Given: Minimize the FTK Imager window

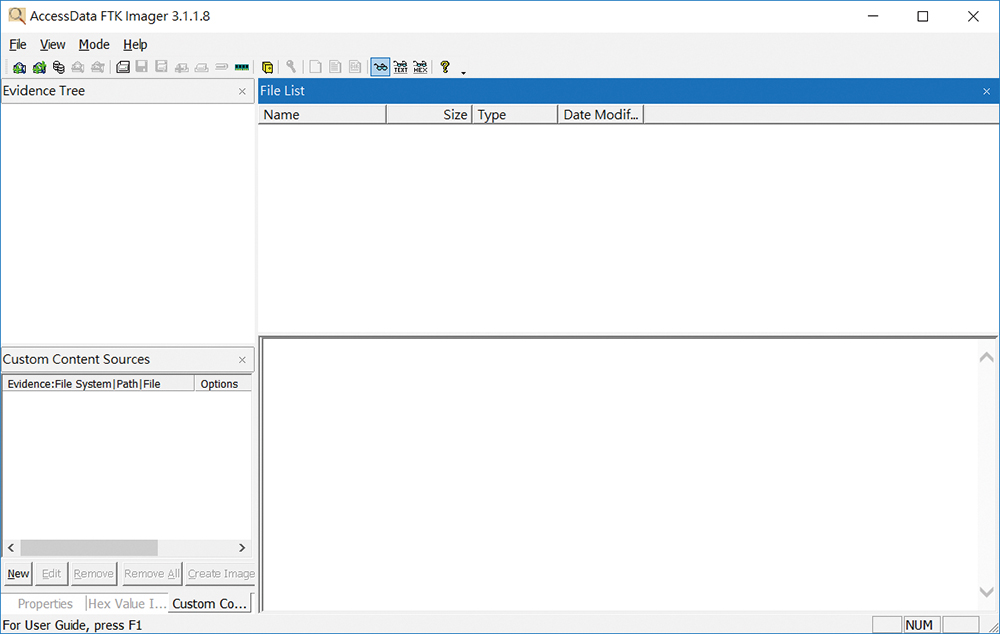Looking at the screenshot, I should point(873,16).
